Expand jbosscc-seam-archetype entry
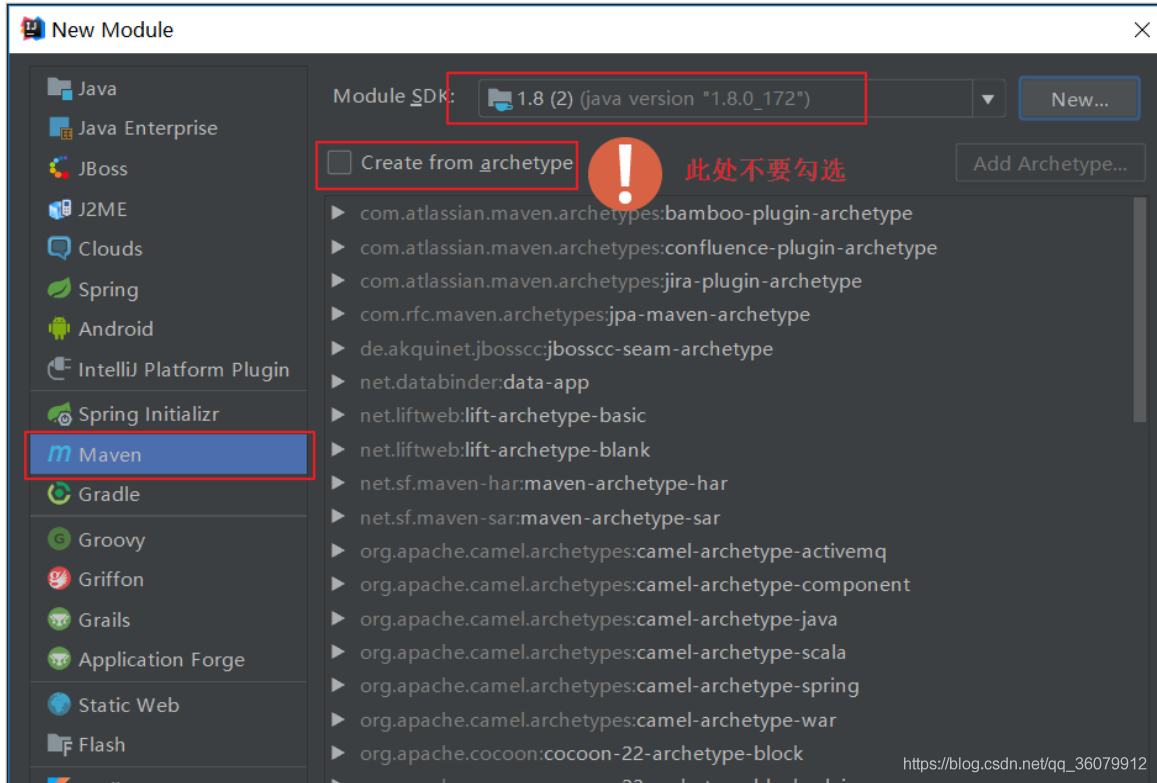 coord(338,348)
